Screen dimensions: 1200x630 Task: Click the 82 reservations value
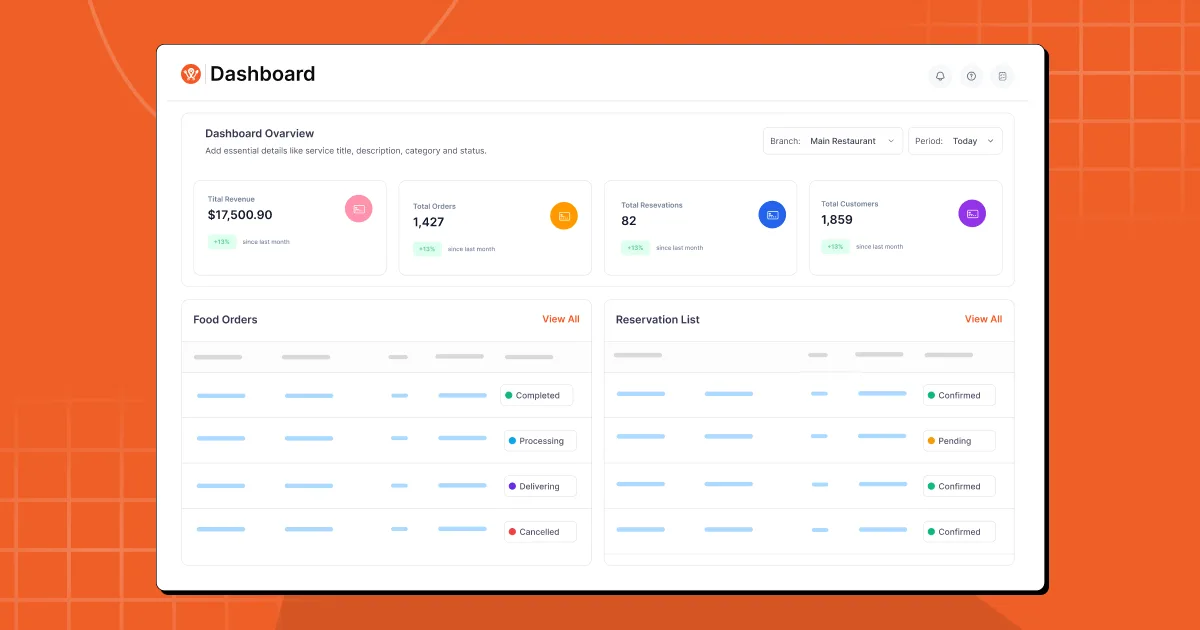click(629, 221)
